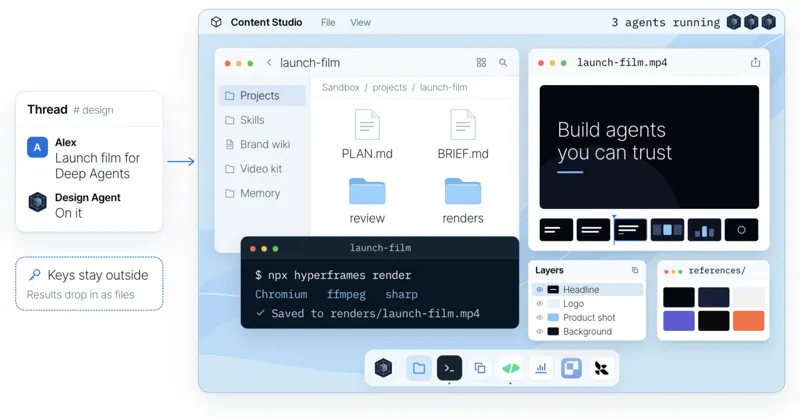This screenshot has width=800, height=418.
Task: Click the Design Agent avatar in Thread
Action: pyautogui.click(x=37, y=202)
